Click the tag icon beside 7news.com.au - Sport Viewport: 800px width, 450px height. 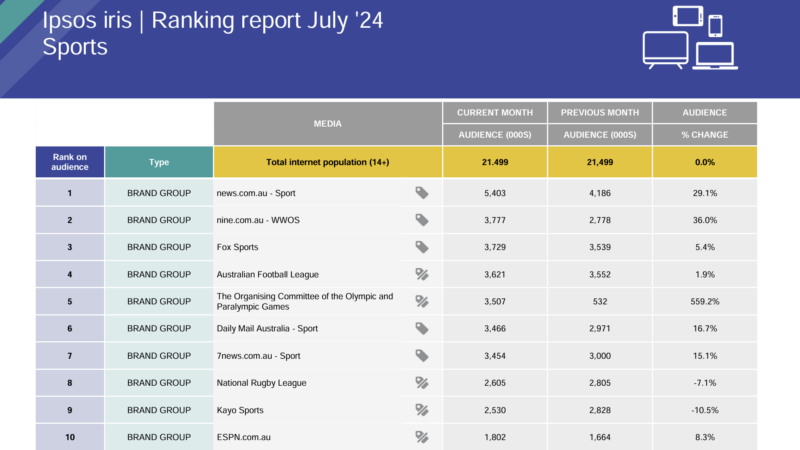click(x=421, y=356)
